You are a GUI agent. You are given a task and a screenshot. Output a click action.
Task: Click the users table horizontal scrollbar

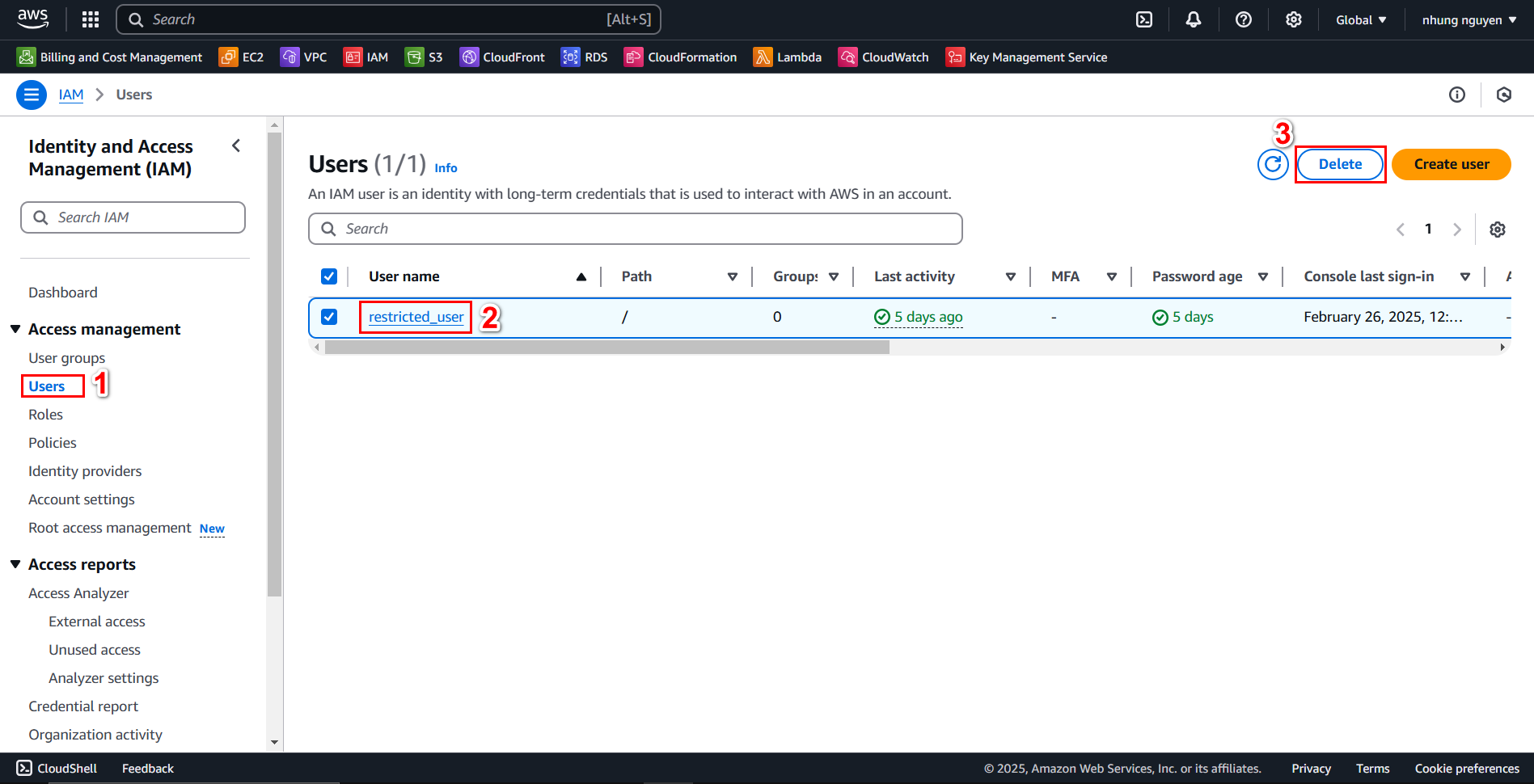pos(607,348)
